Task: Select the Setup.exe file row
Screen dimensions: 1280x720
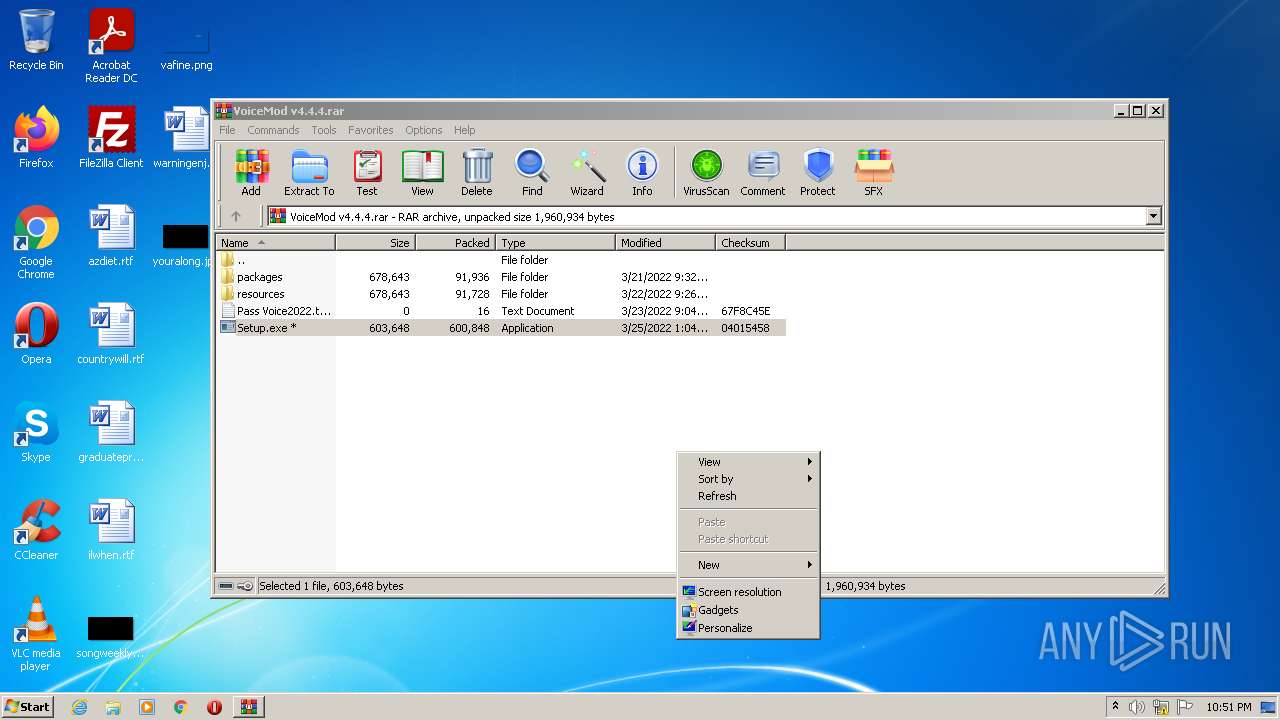Action: coord(501,328)
